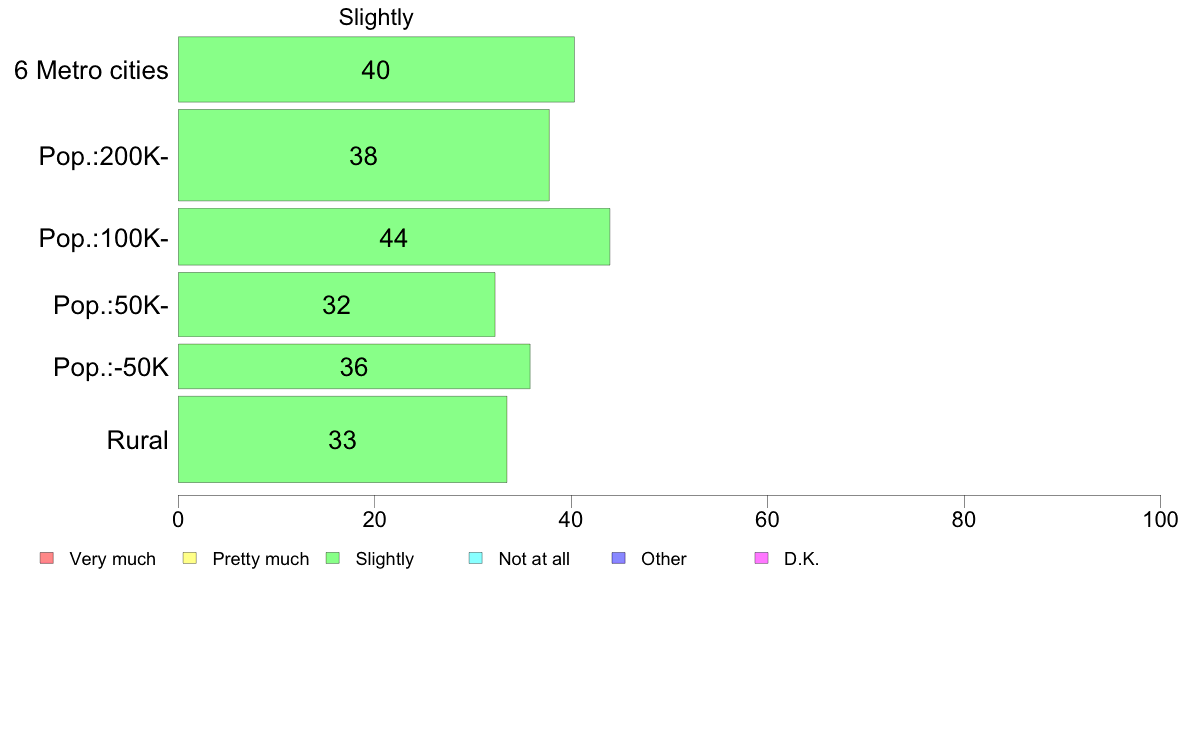Click the Rural axis label
The image size is (1188, 736).
coord(137,440)
